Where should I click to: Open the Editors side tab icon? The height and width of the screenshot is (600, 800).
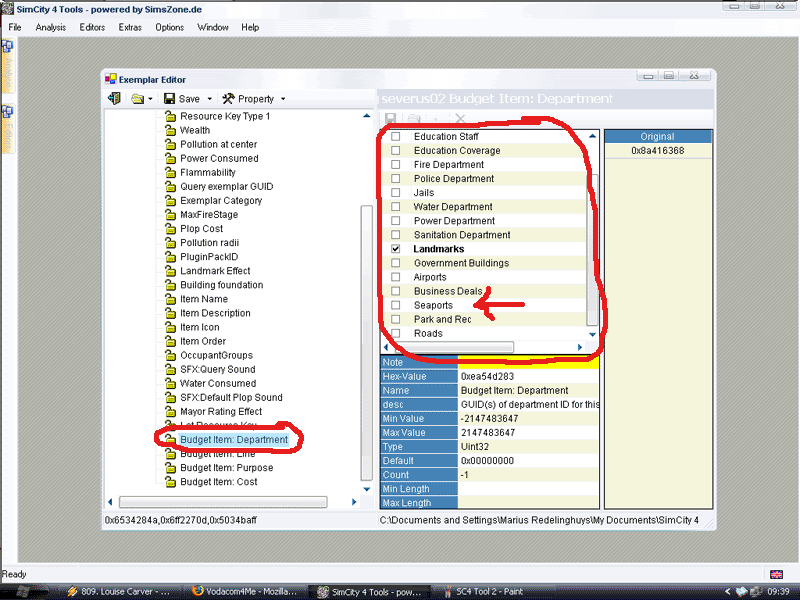coord(7,112)
